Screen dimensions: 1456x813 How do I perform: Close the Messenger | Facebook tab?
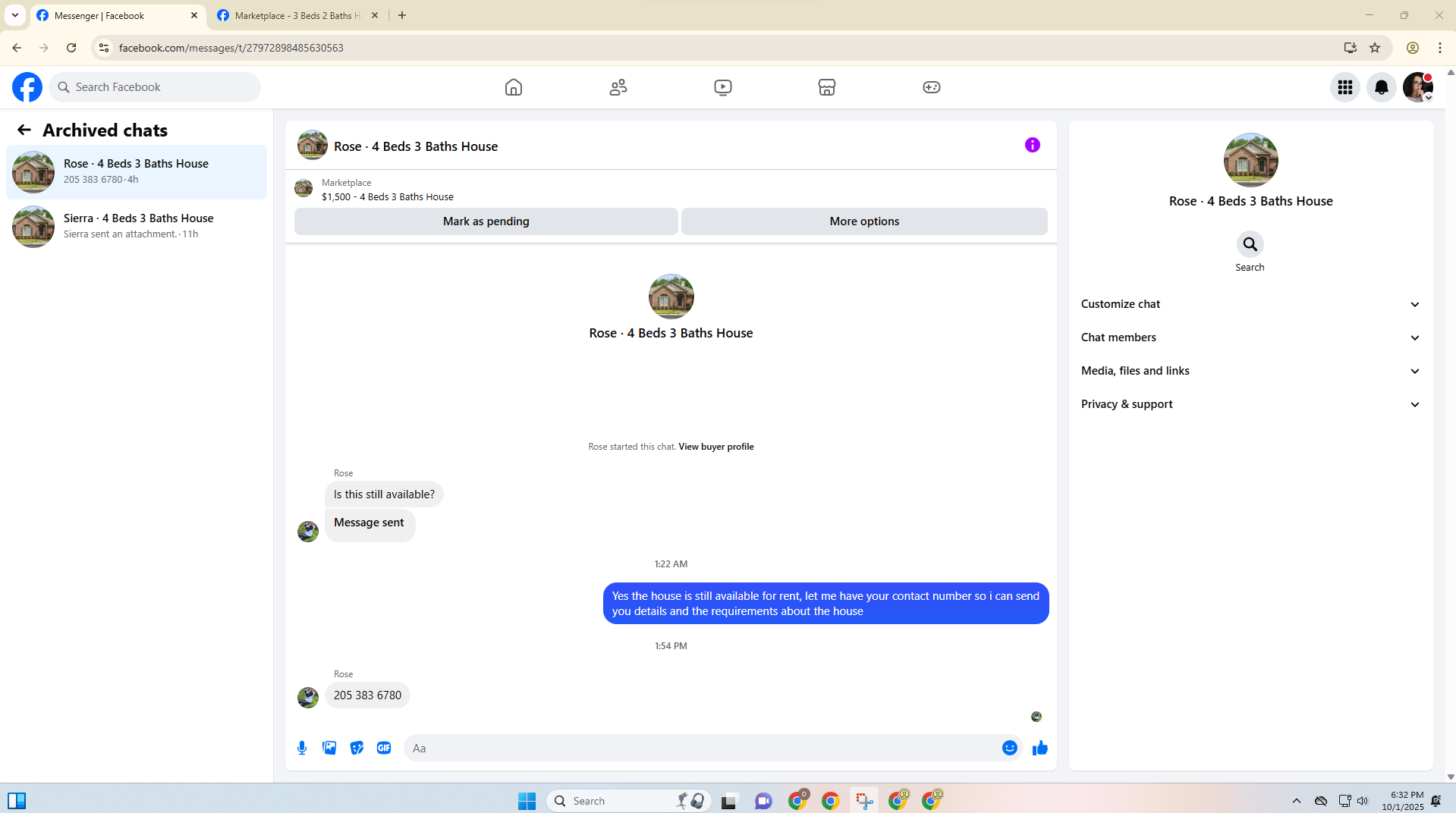(x=194, y=15)
